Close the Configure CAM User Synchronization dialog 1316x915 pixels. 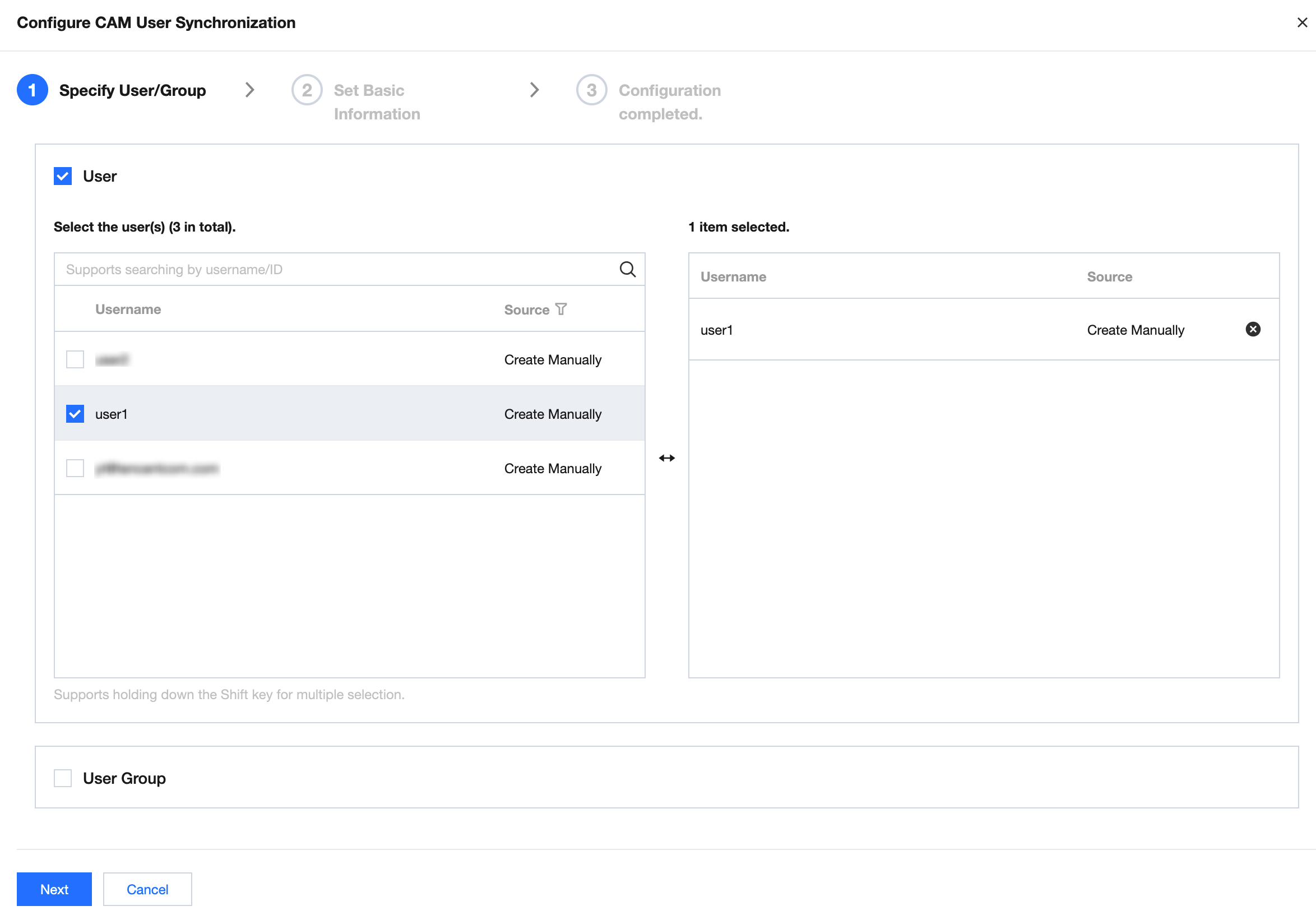pyautogui.click(x=1302, y=23)
